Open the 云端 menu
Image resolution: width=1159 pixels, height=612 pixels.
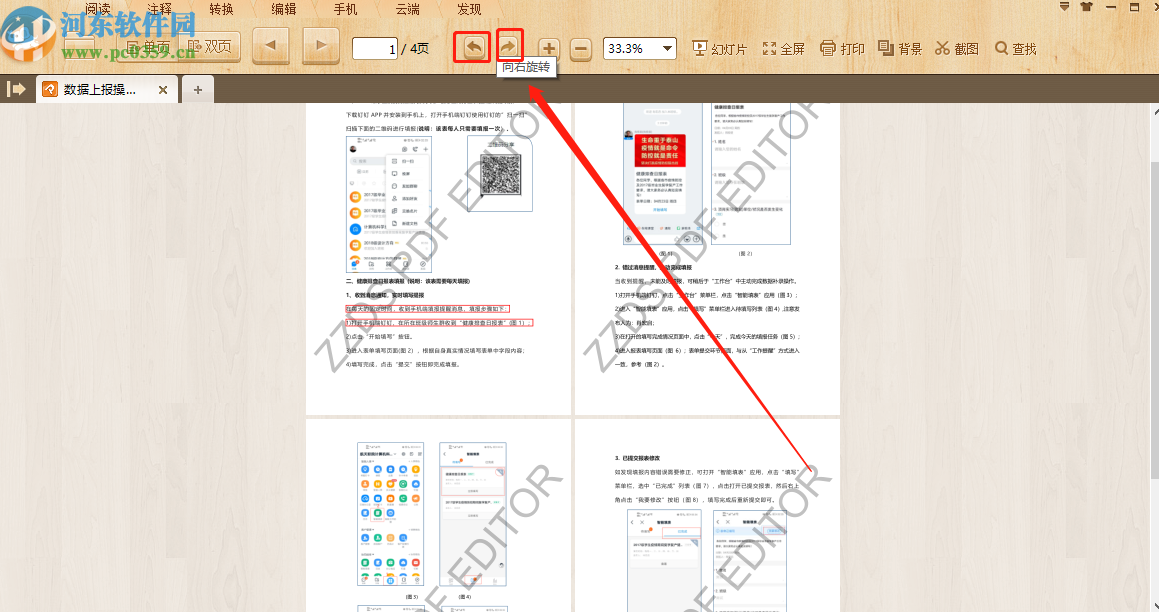pyautogui.click(x=407, y=9)
